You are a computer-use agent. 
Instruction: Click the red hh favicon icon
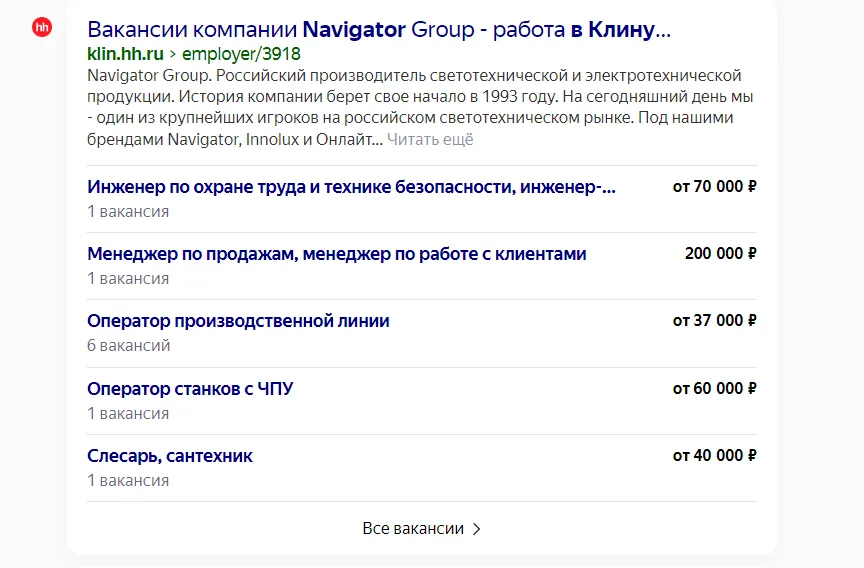[42, 27]
